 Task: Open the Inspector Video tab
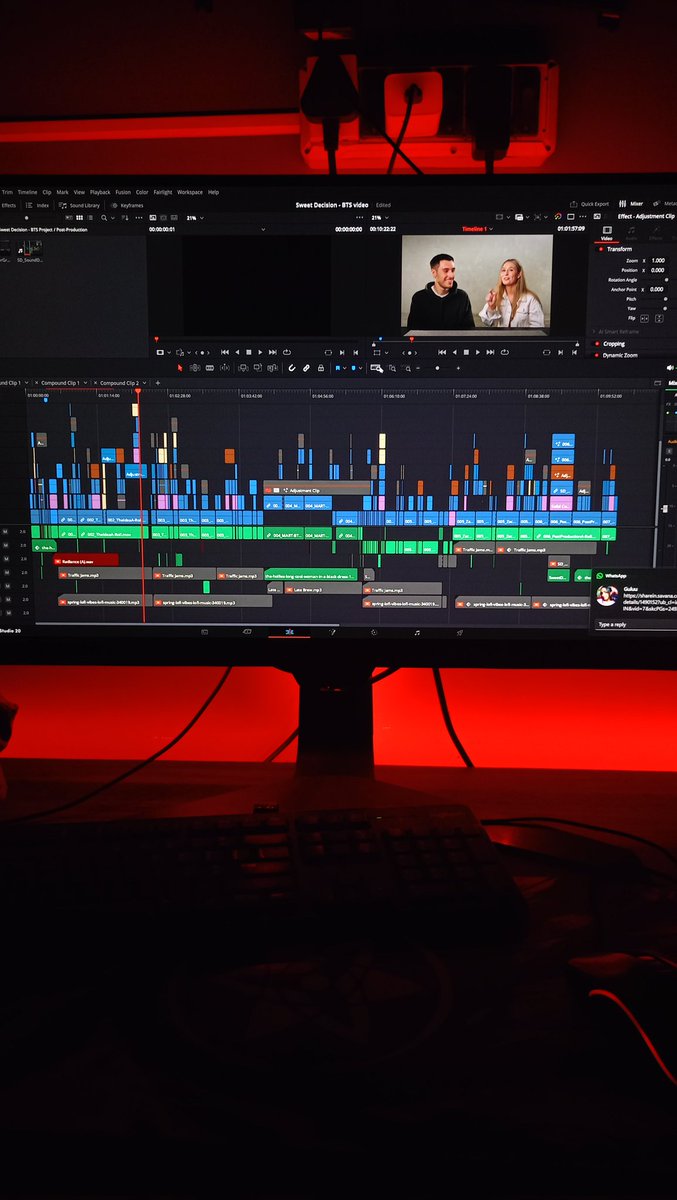click(x=606, y=232)
